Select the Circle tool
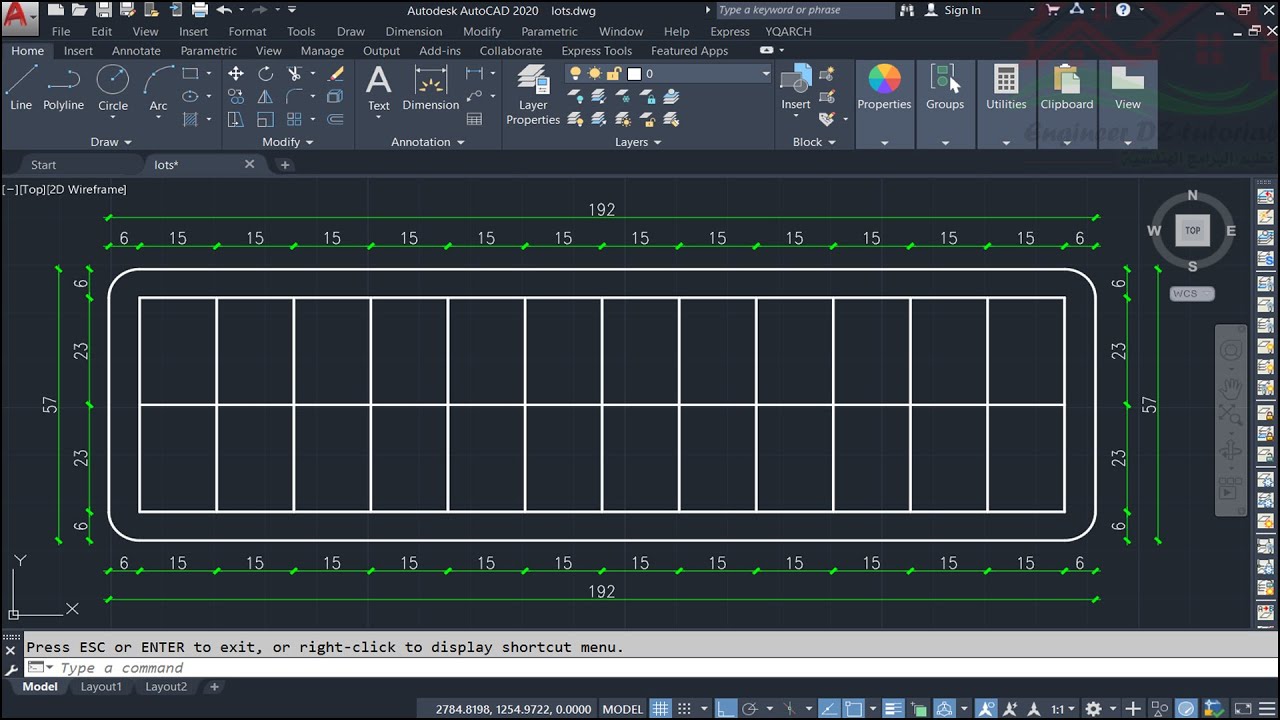The width and height of the screenshot is (1280, 720). pyautogui.click(x=113, y=88)
